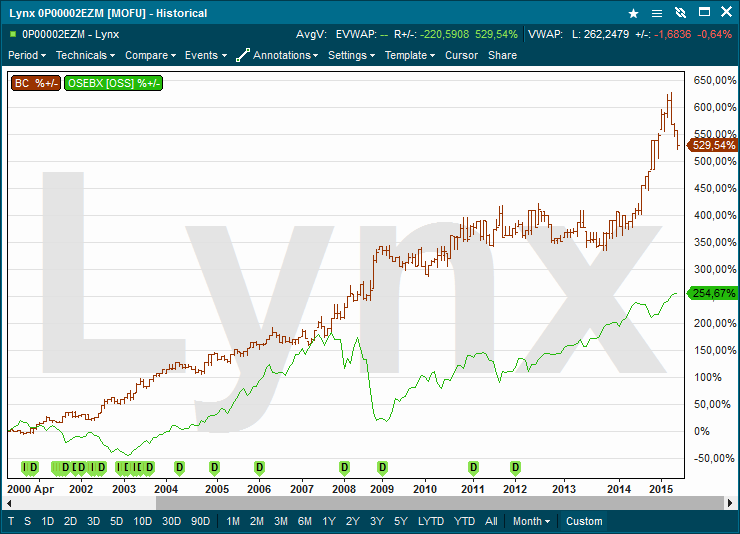The image size is (740, 534).
Task: Set range to 5Y
Action: pos(401,521)
